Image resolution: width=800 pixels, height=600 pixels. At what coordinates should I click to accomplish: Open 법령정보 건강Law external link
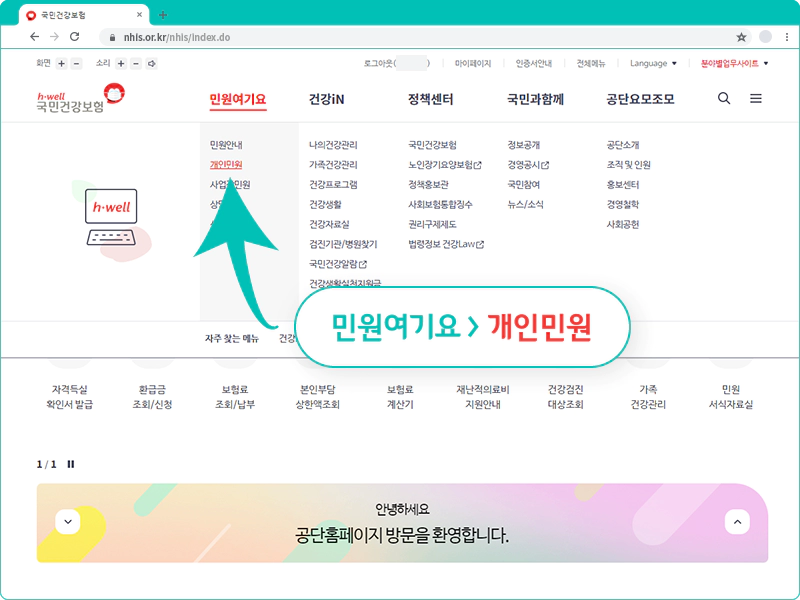click(x=446, y=244)
